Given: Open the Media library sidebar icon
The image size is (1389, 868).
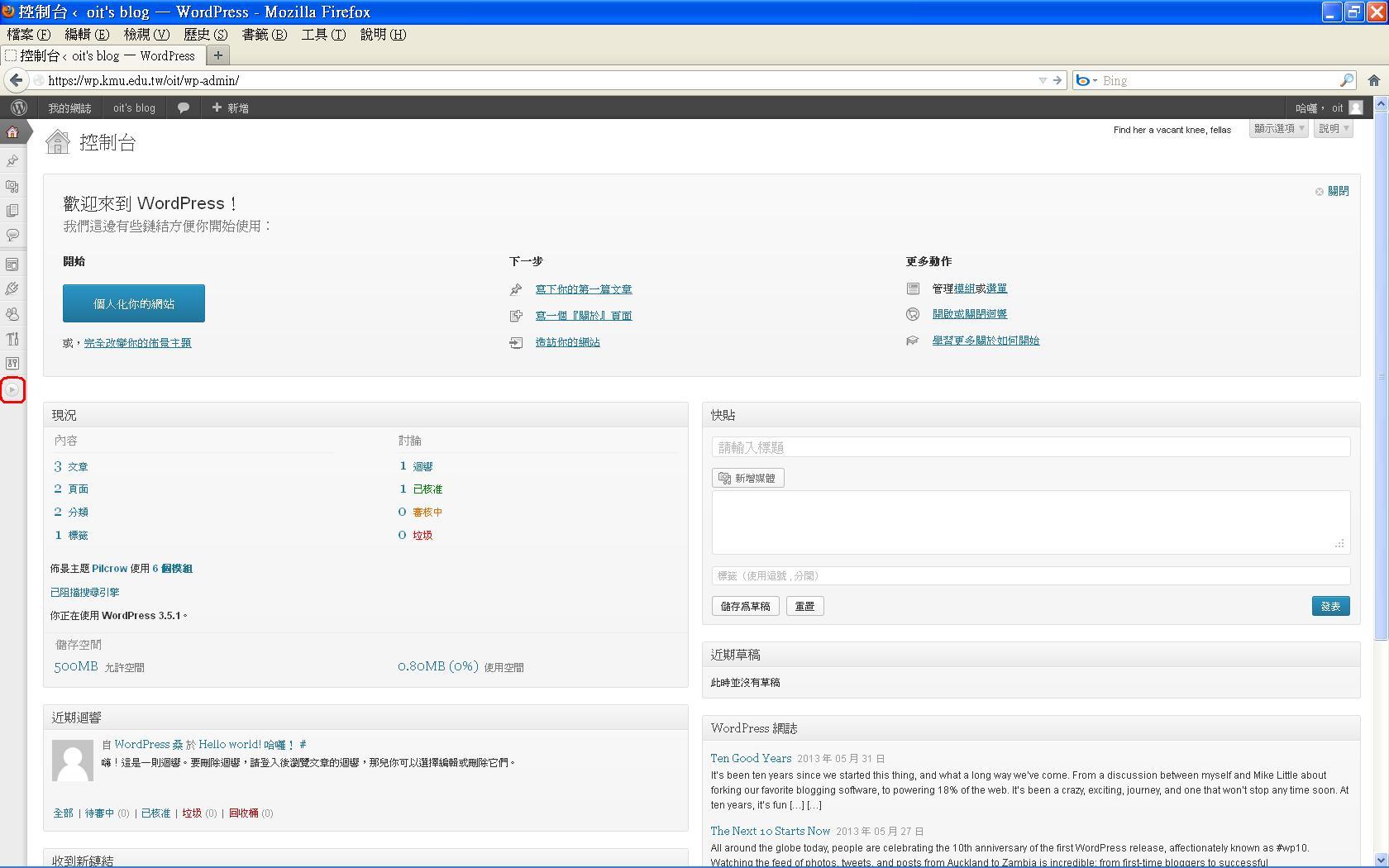Looking at the screenshot, I should [x=12, y=186].
